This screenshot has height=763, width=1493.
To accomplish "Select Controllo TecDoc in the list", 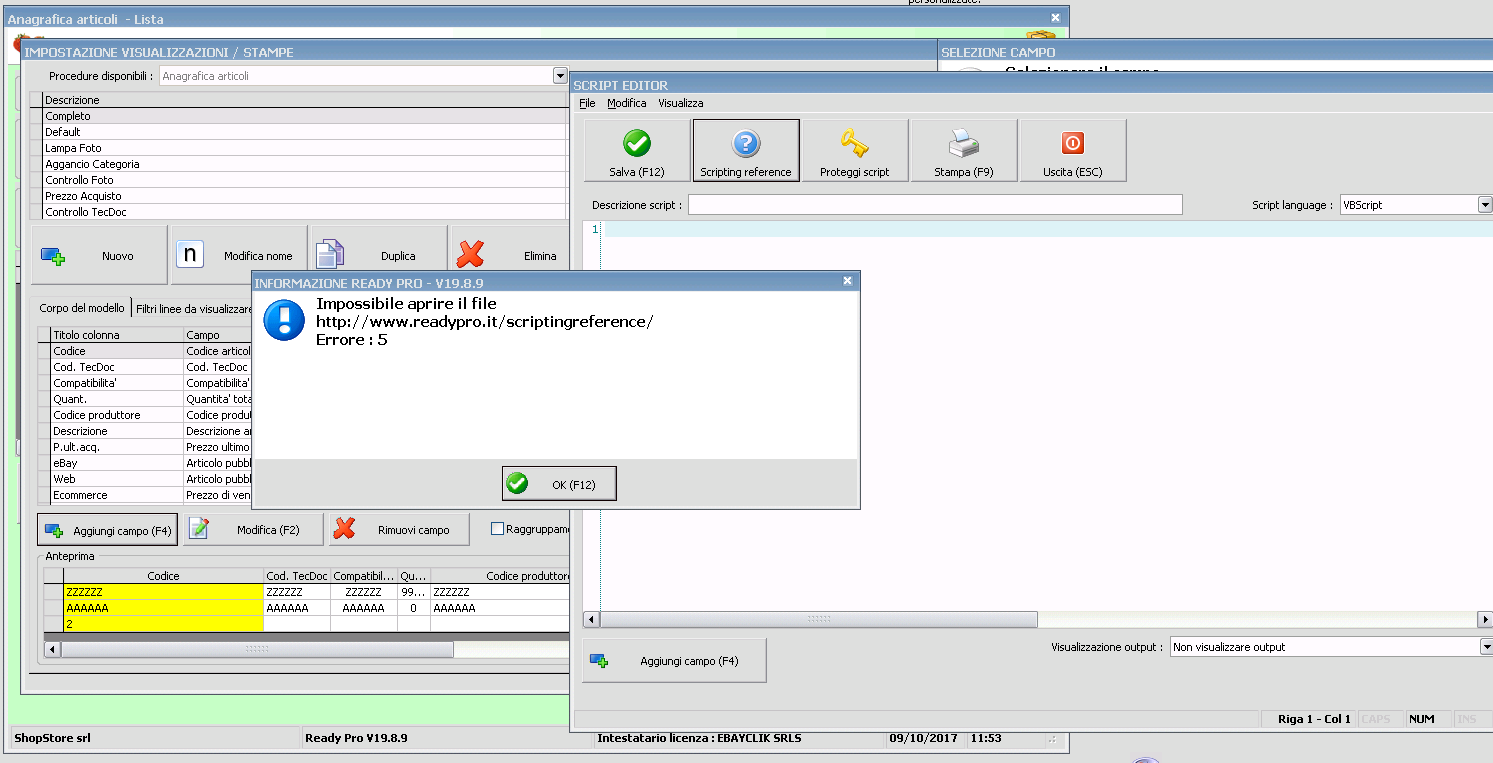I will (x=306, y=212).
